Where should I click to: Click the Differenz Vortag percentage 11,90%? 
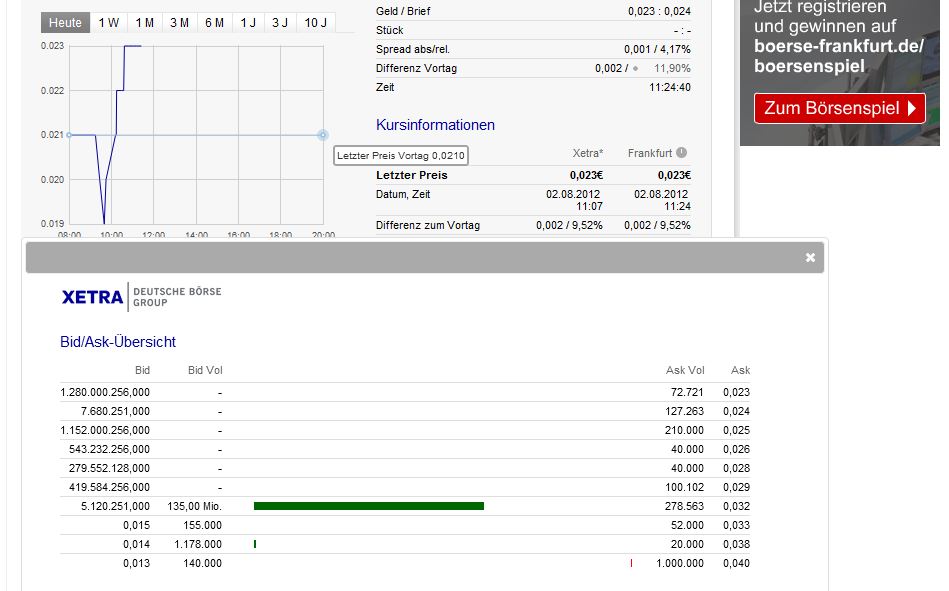coord(672,68)
